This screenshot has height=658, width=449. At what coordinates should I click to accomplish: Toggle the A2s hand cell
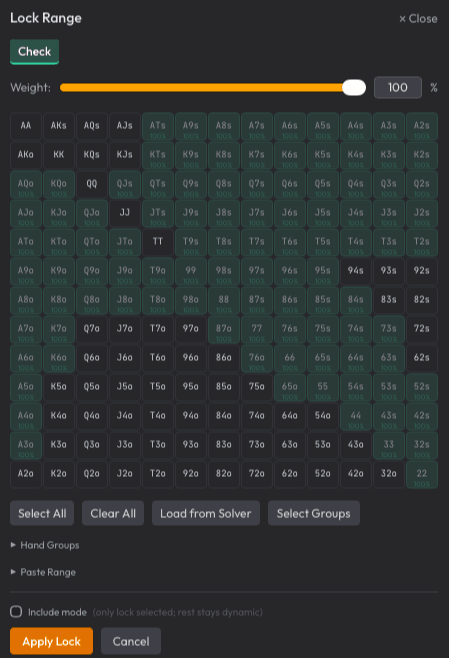point(422,126)
